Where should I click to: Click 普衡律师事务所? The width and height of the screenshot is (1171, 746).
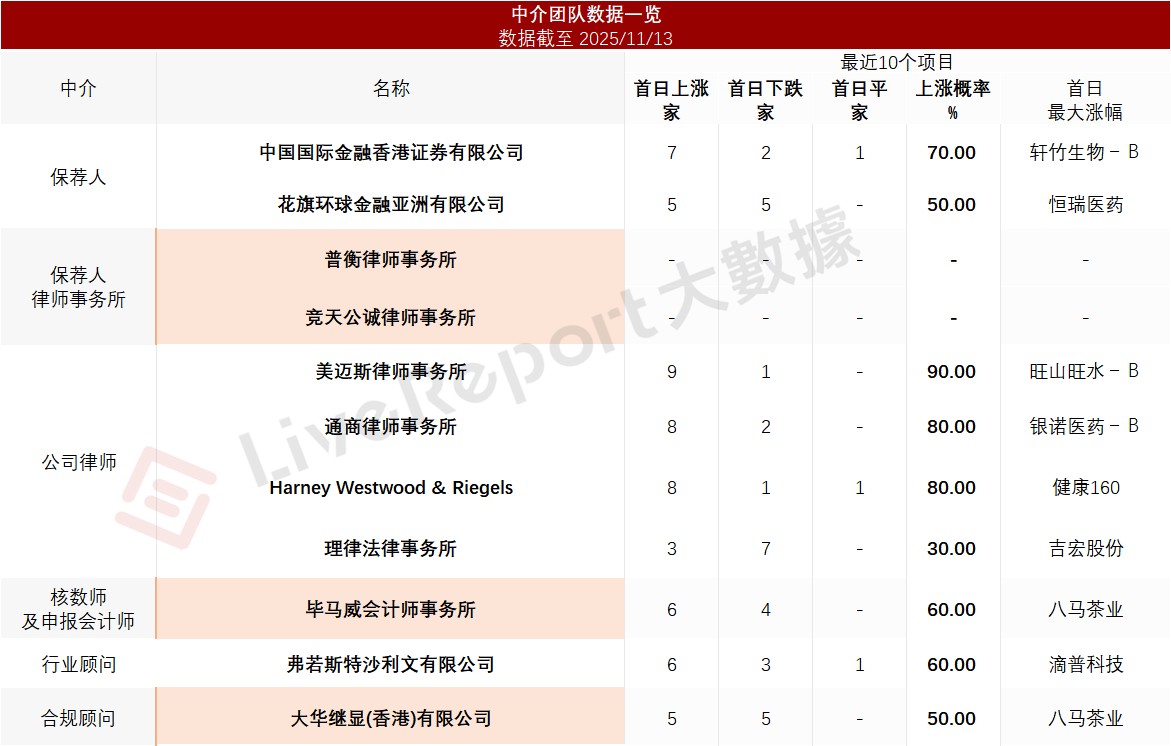391,260
